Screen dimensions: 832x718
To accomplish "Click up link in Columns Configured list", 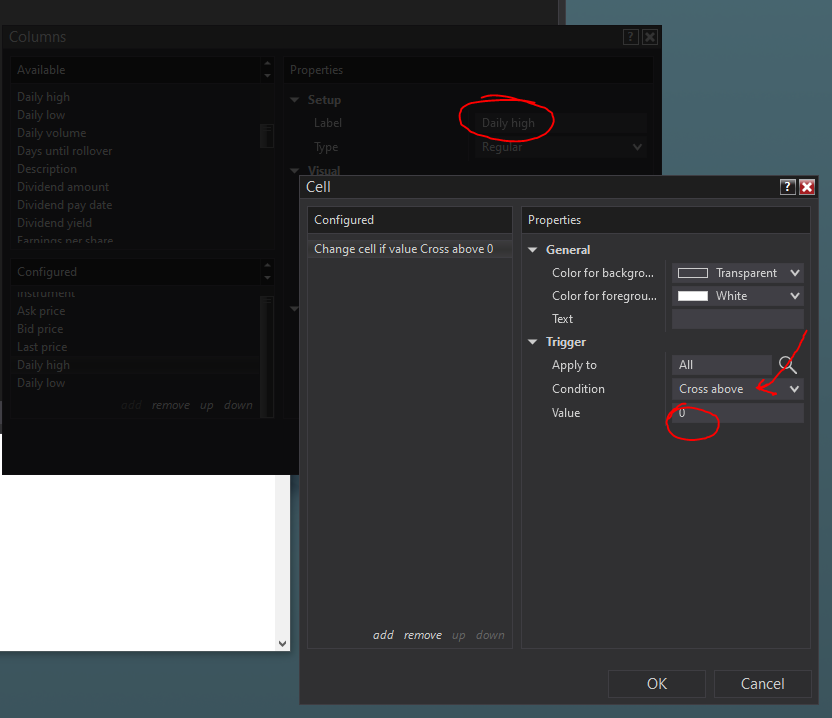I will 206,405.
